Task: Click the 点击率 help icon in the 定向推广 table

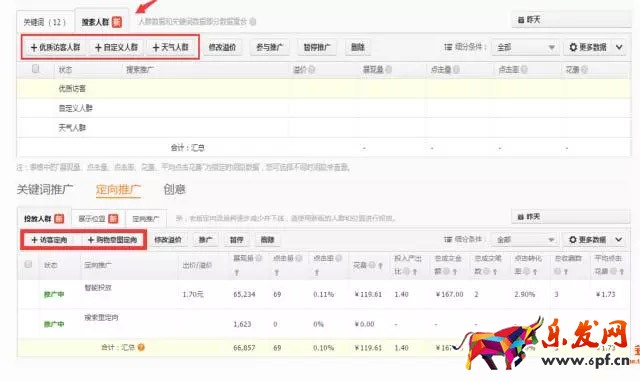Action: 339,258
